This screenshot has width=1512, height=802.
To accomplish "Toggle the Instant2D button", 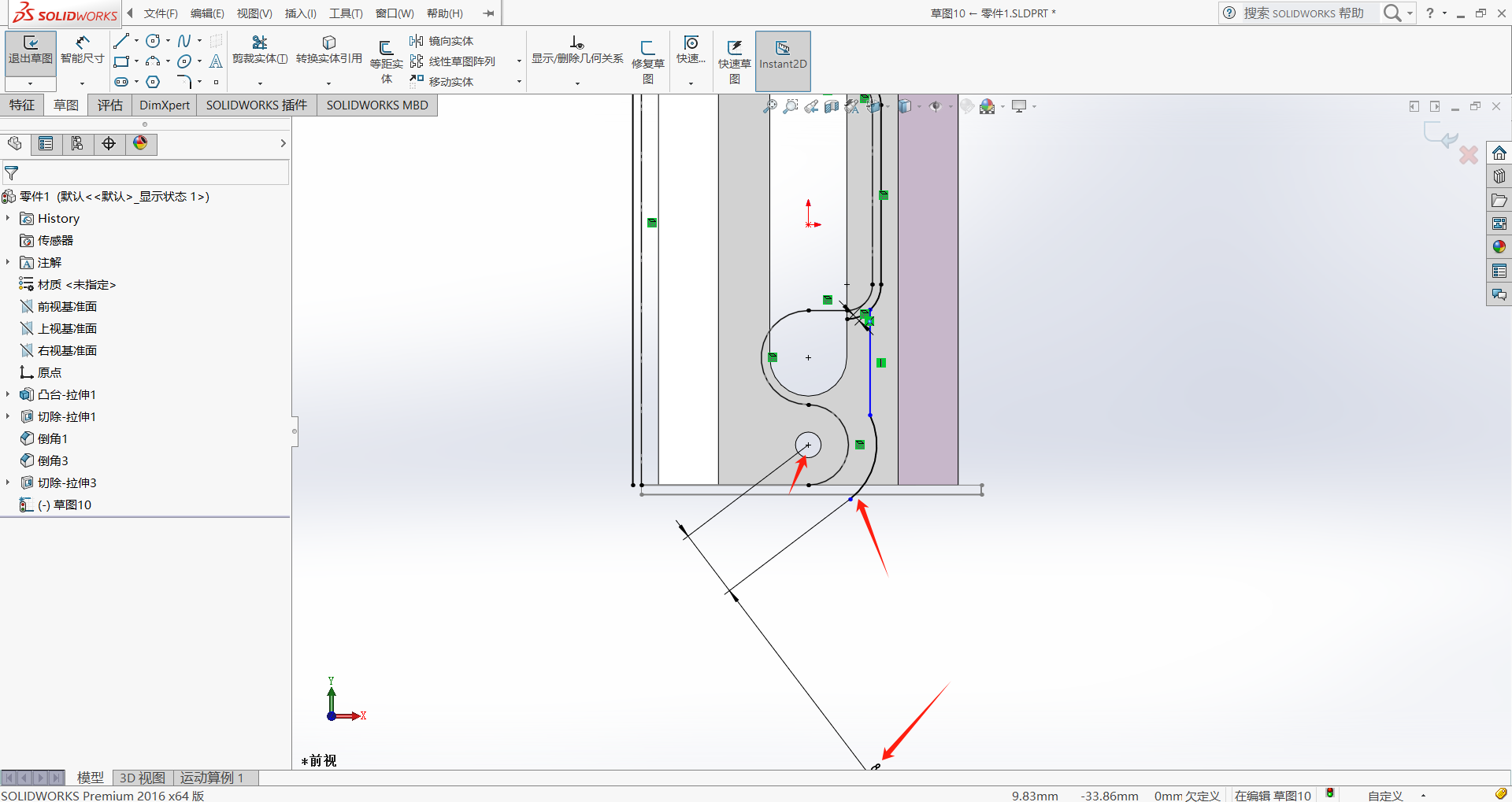I will coord(783,61).
